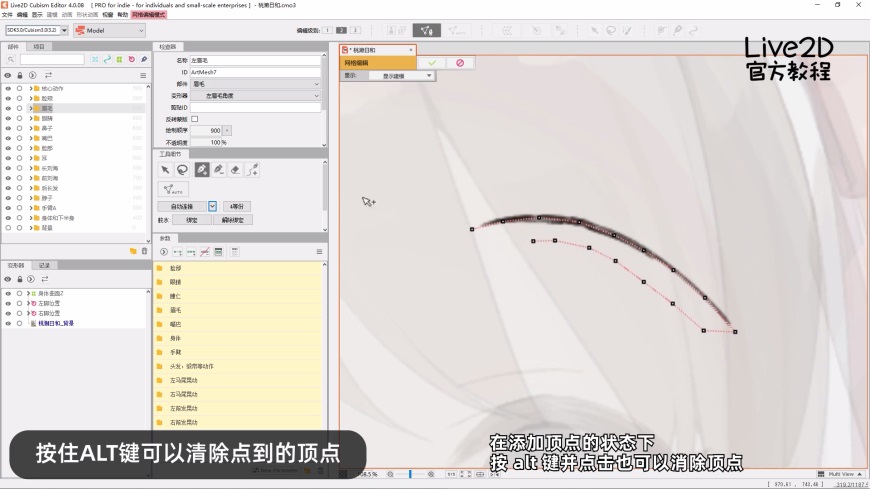Switch to the 项目 tab

(x=39, y=47)
